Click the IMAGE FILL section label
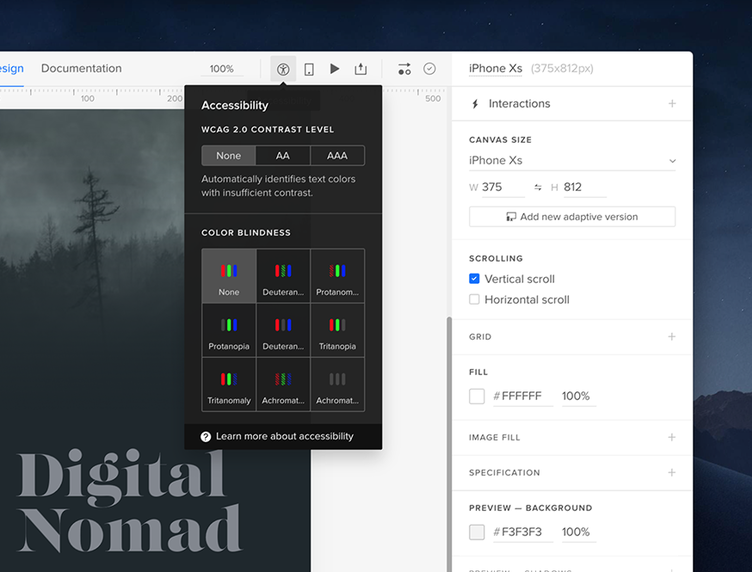 click(x=494, y=437)
